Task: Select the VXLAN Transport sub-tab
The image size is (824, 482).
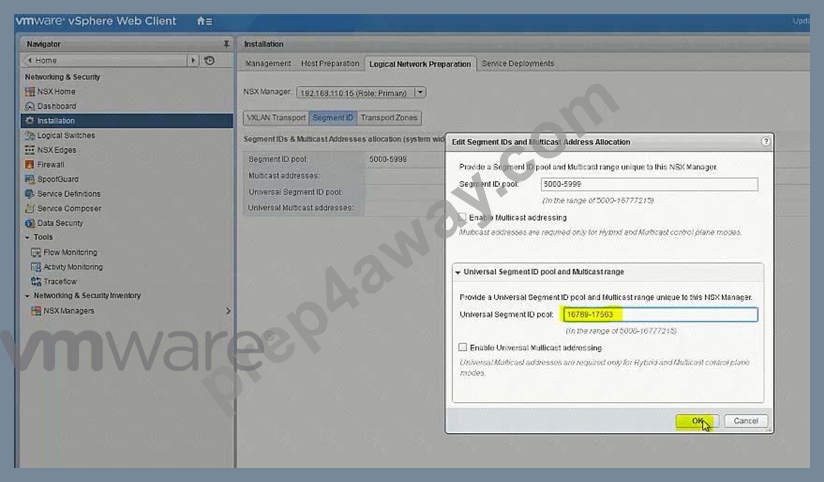Action: [276, 118]
